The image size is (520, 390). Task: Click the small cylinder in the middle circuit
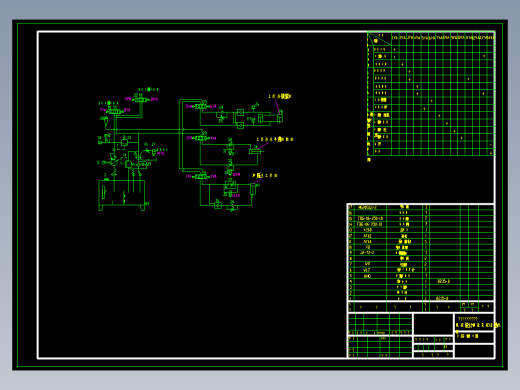click(256, 151)
